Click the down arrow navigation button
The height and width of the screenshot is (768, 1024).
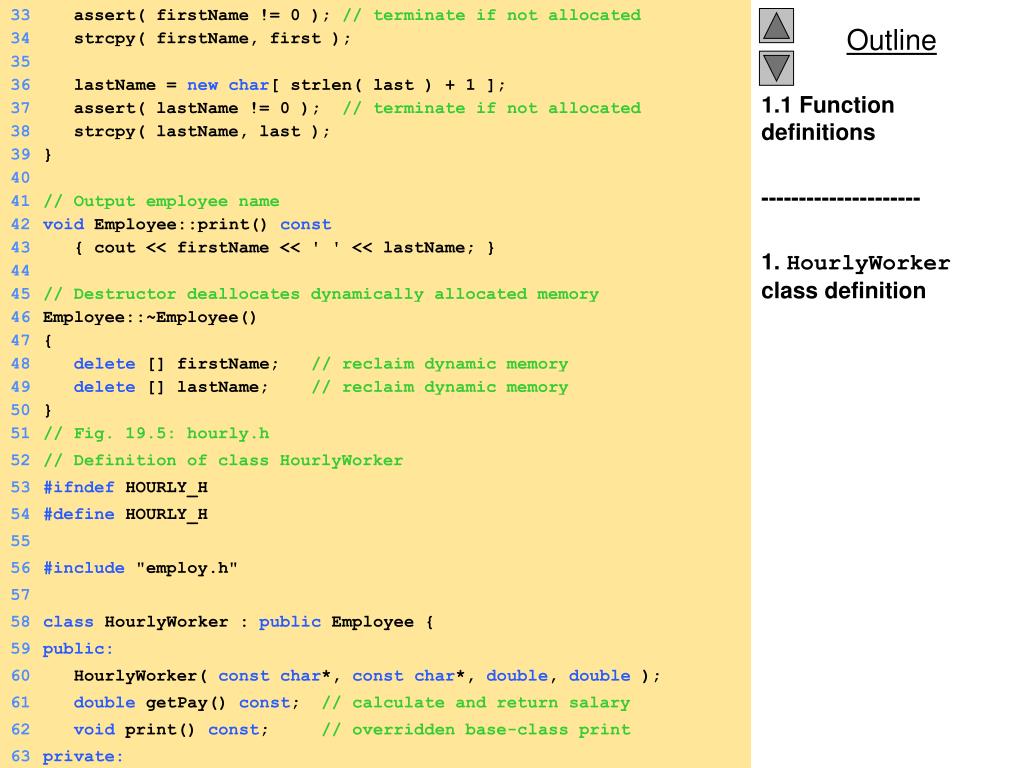tap(776, 68)
